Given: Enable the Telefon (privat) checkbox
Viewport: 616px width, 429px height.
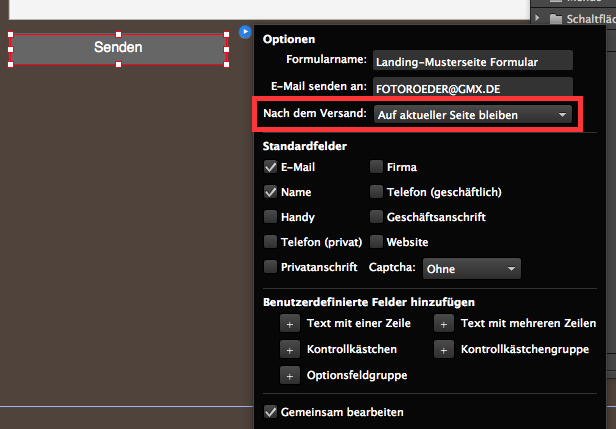Looking at the screenshot, I should click(270, 242).
